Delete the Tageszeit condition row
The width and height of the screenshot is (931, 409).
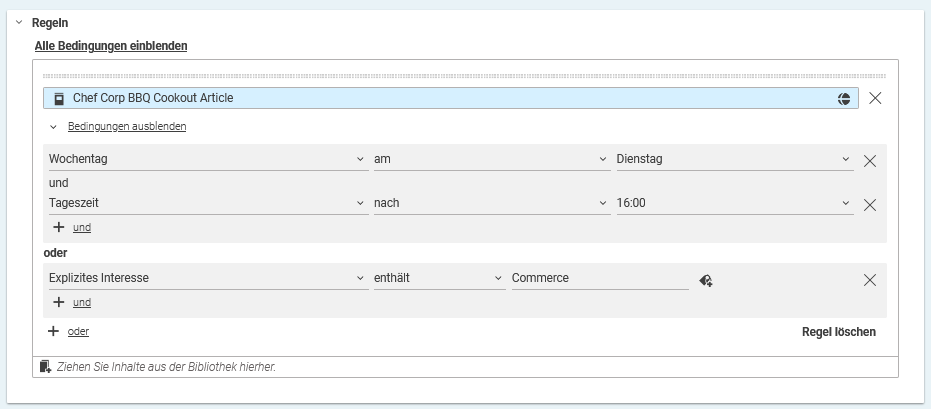tap(869, 204)
